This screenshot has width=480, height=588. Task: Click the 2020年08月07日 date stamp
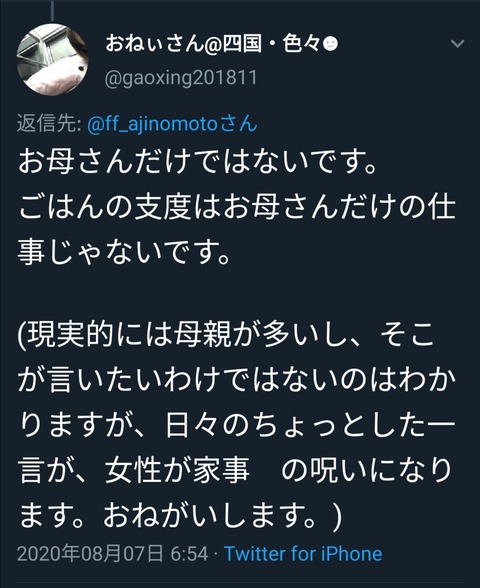(90, 554)
